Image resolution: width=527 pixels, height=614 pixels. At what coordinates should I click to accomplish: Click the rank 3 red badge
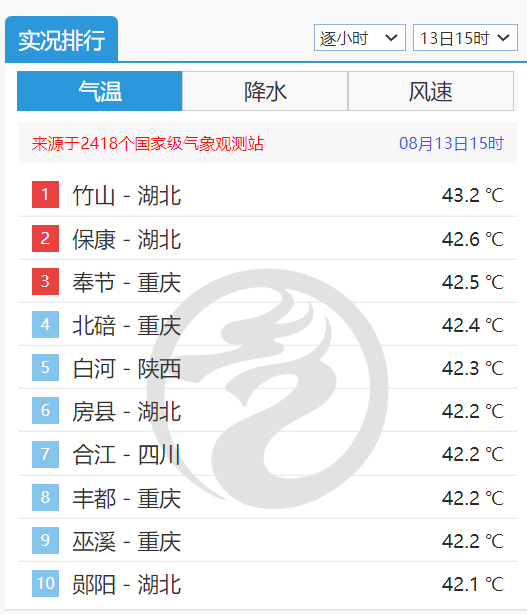45,281
